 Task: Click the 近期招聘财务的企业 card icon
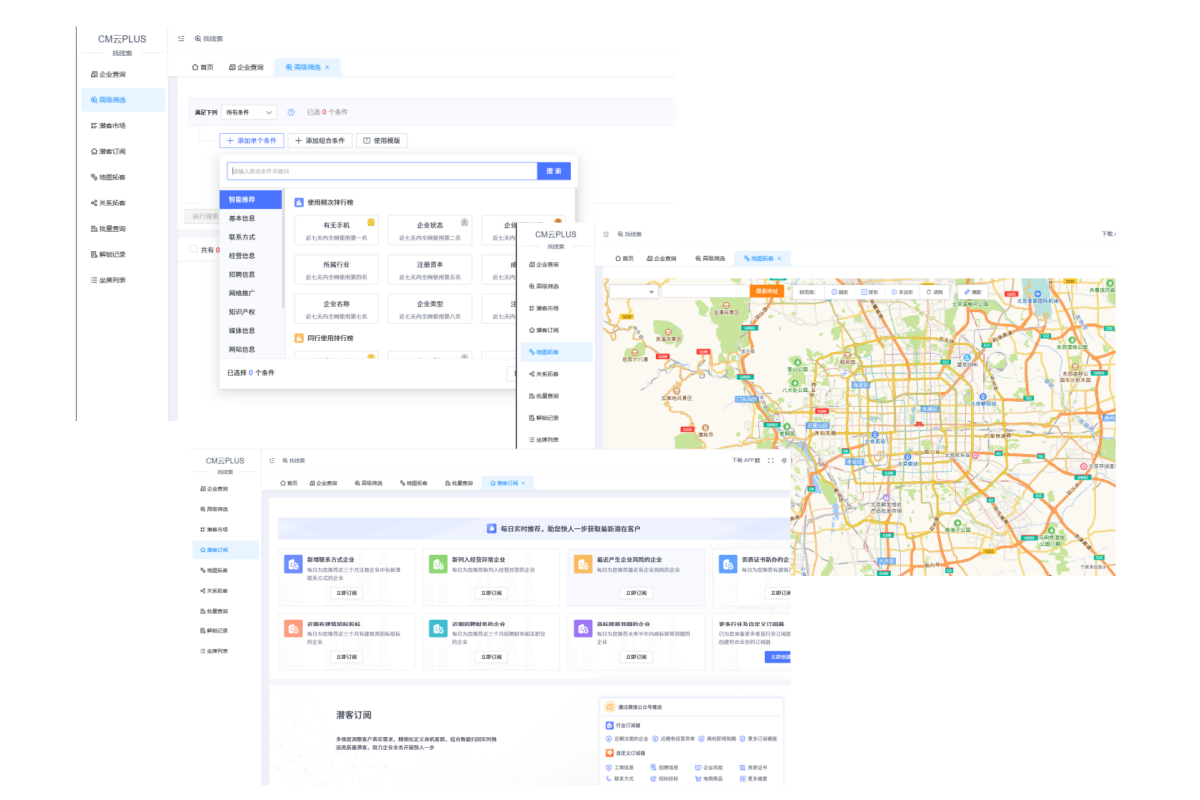(x=438, y=628)
